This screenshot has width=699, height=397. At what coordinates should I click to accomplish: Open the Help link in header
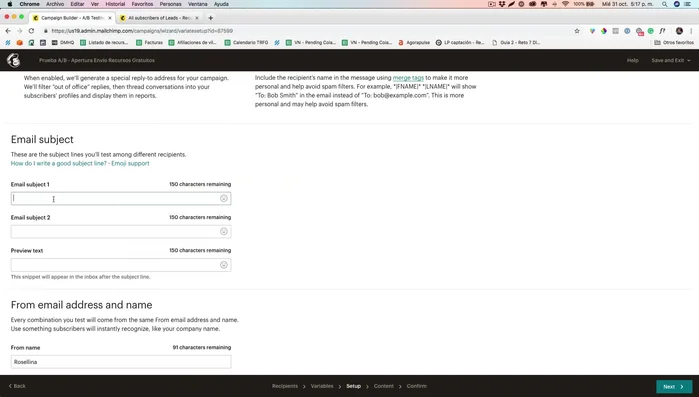[x=633, y=60]
